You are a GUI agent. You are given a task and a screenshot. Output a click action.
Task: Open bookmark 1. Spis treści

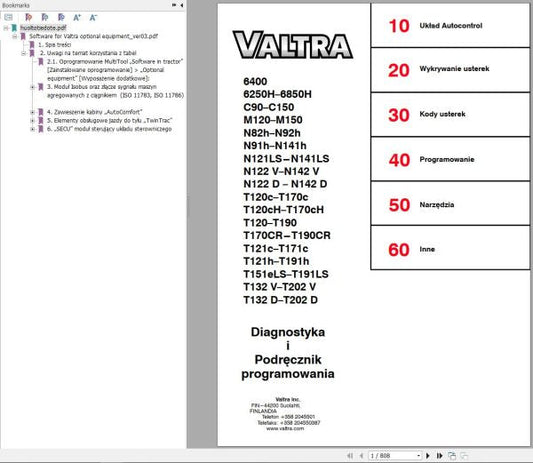pos(55,45)
